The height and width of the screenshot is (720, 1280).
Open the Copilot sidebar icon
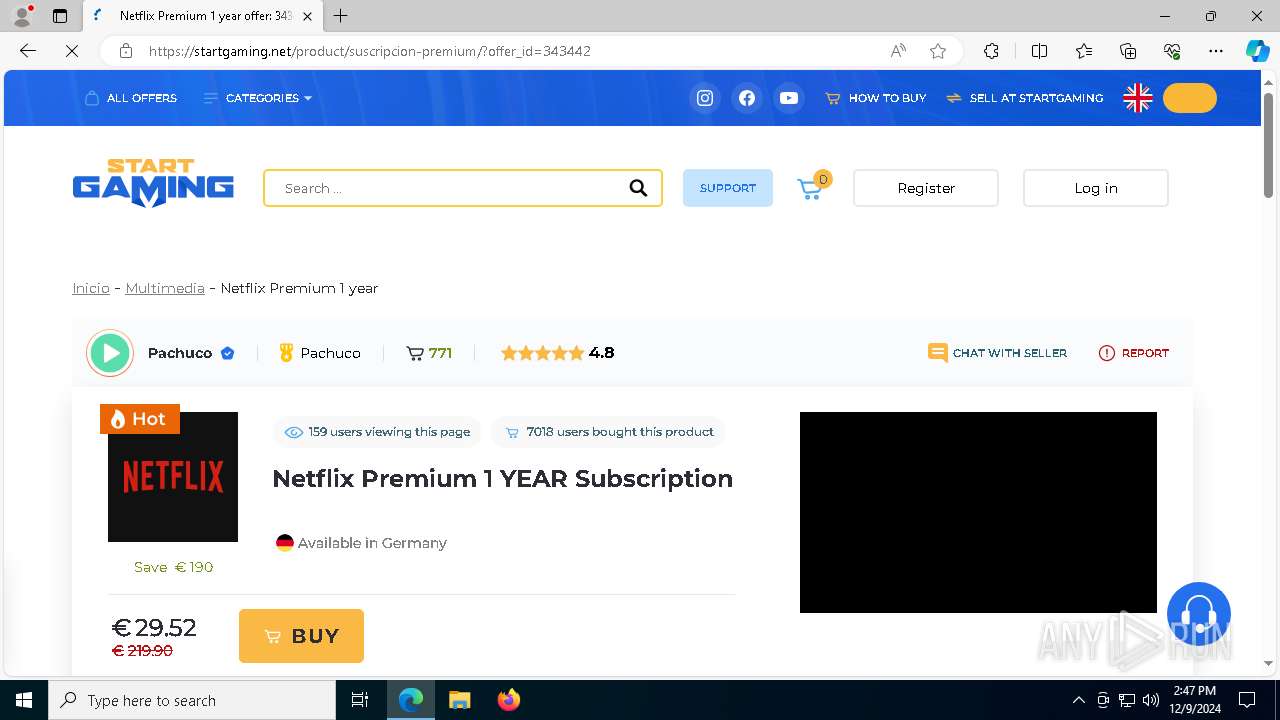1257,51
